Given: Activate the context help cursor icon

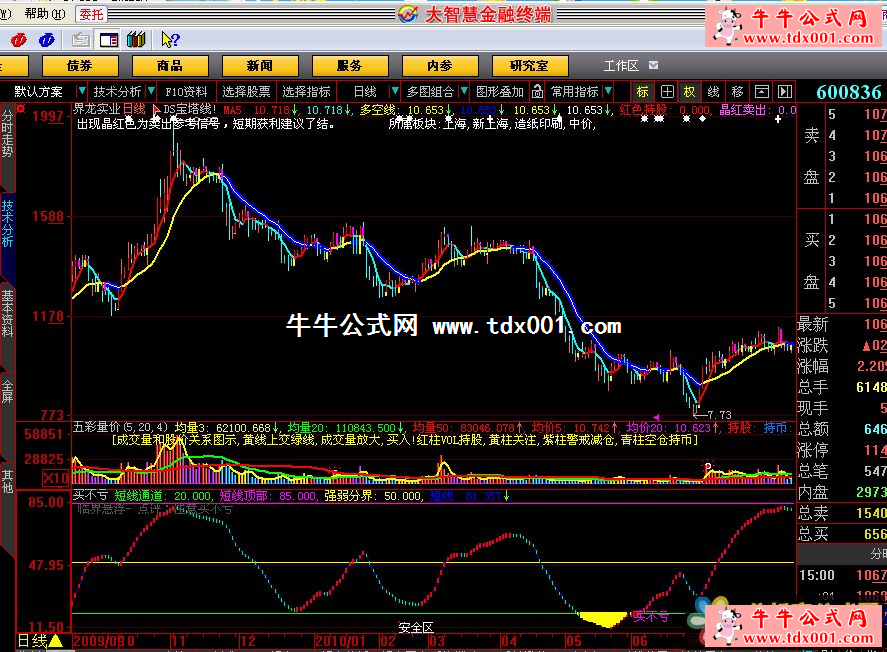Looking at the screenshot, I should click(x=170, y=40).
